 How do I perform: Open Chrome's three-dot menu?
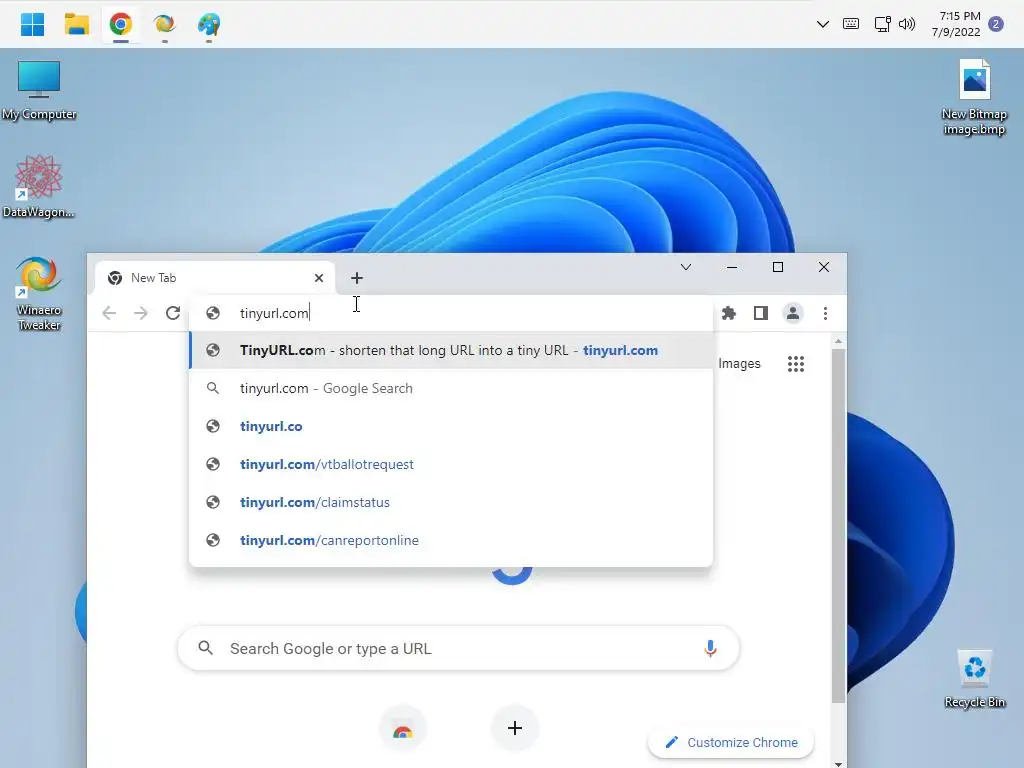tap(825, 313)
